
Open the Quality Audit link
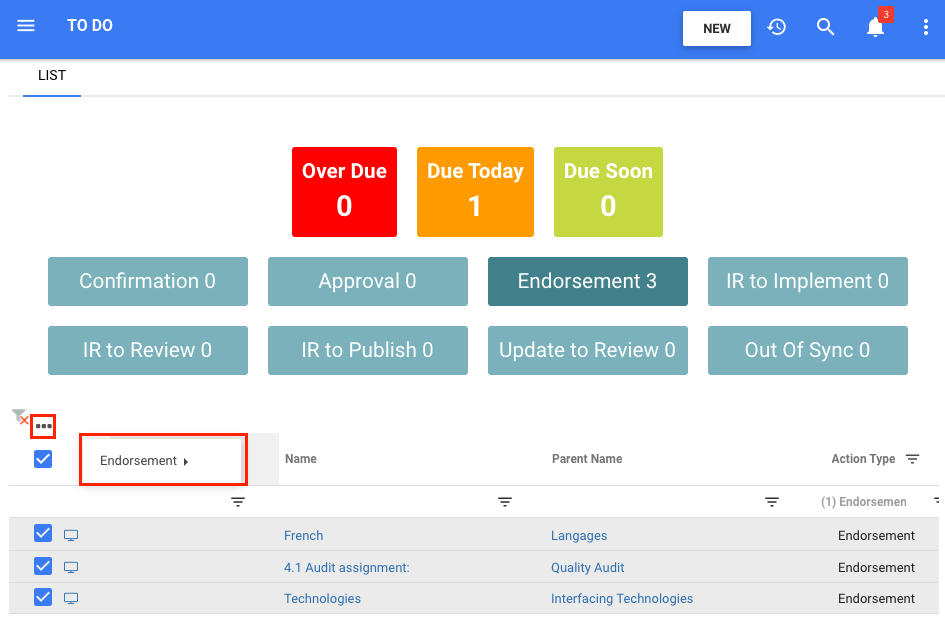click(587, 568)
